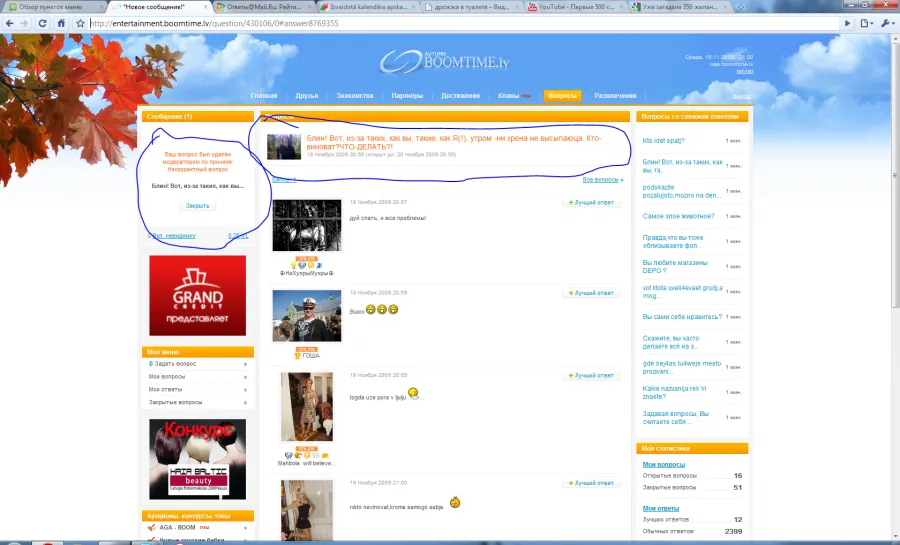Click Мои вопросы link in statistics
900x545 pixels.
tap(664, 465)
